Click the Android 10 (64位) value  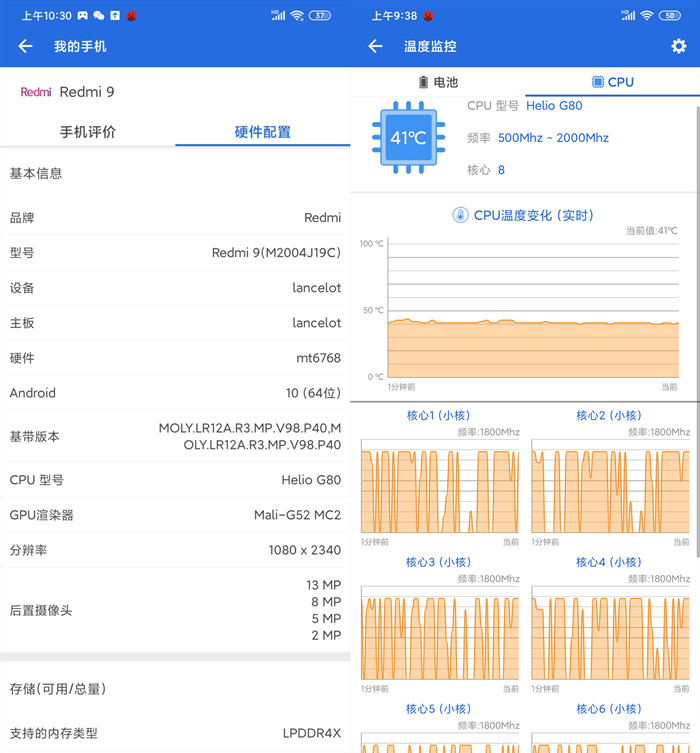click(x=313, y=393)
